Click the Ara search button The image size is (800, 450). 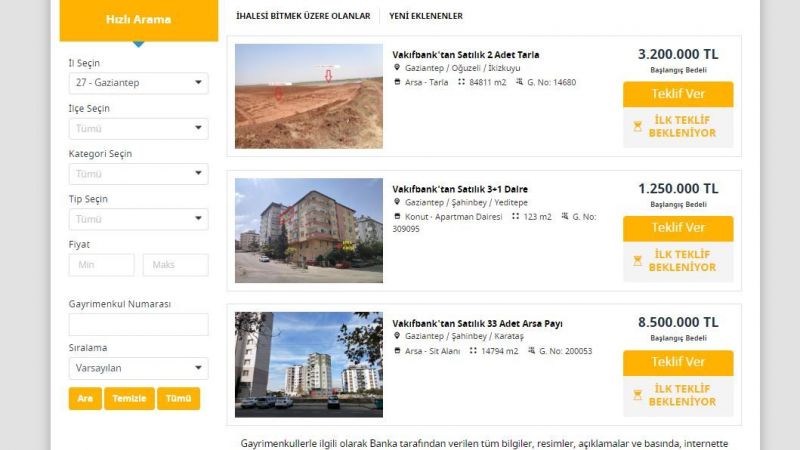[85, 398]
